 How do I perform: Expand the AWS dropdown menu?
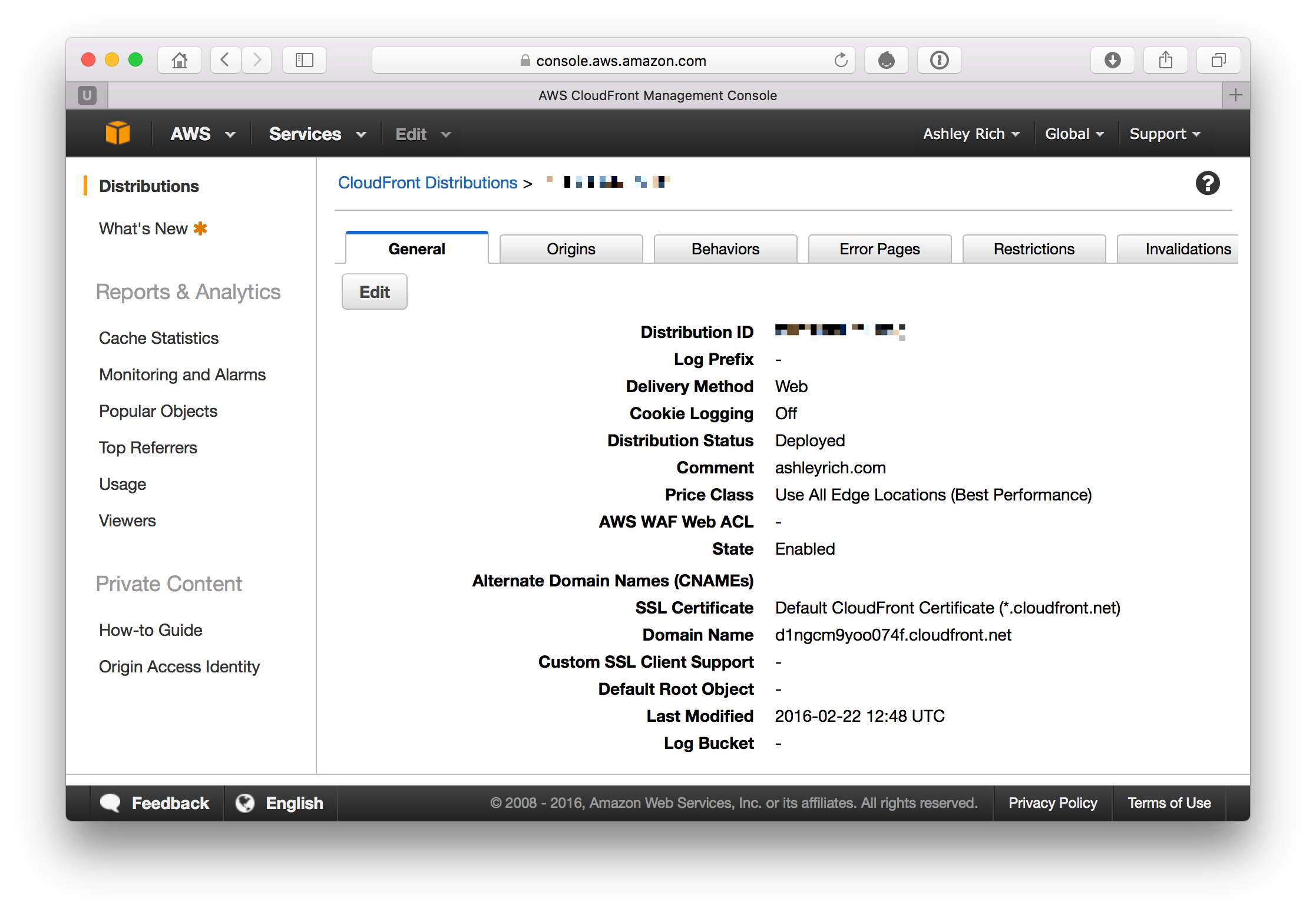(203, 134)
